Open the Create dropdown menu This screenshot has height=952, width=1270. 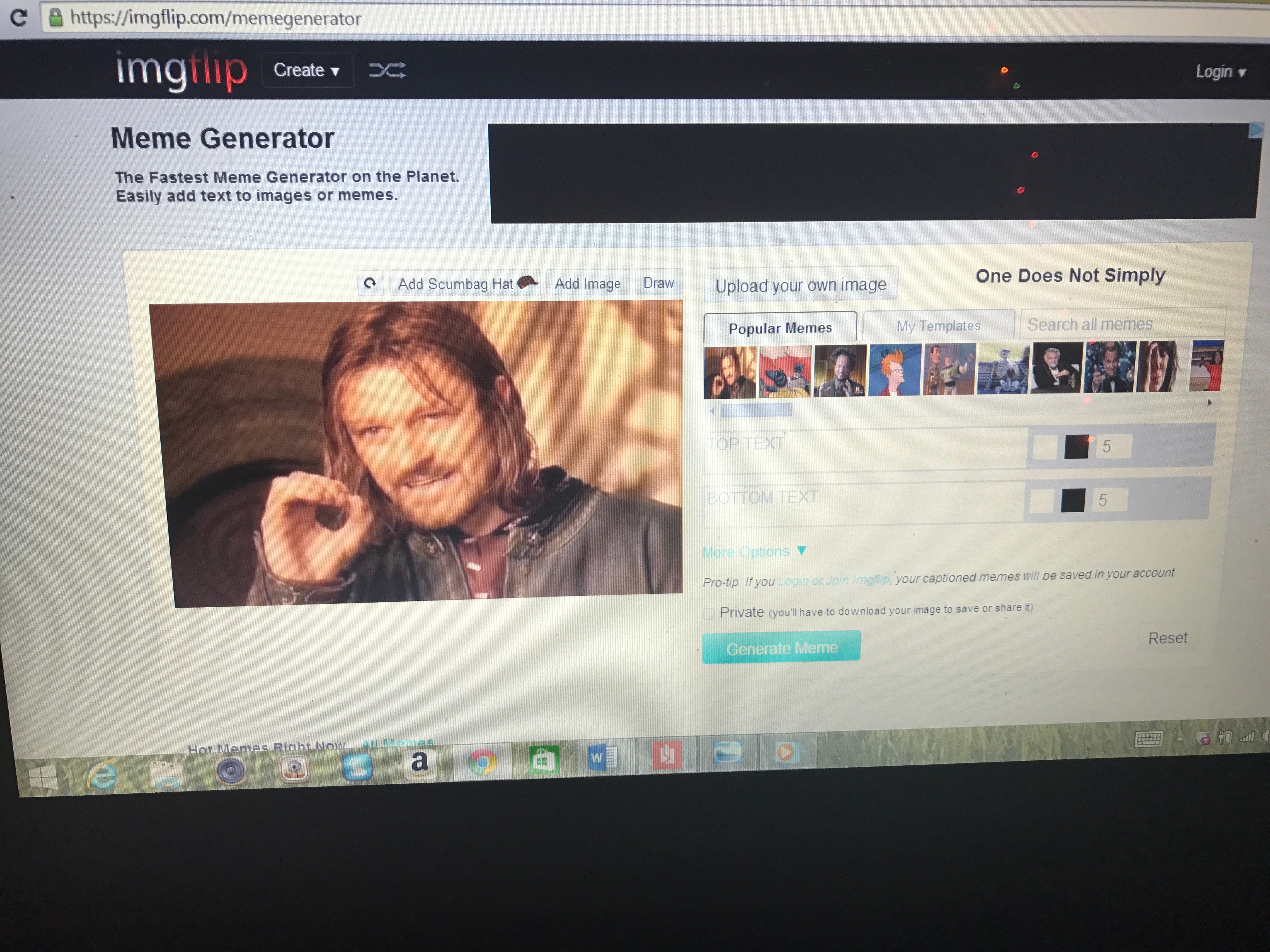(307, 70)
